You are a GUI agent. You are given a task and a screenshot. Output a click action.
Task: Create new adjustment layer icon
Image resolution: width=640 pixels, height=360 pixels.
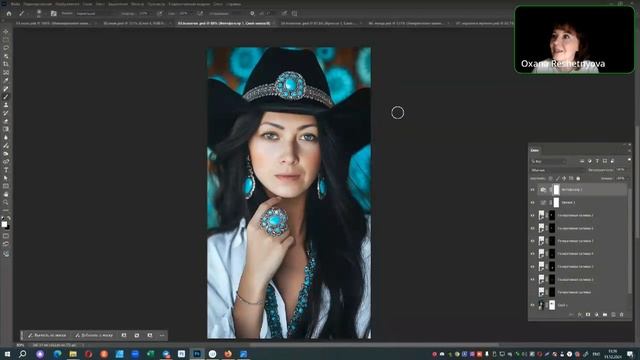[596, 315]
